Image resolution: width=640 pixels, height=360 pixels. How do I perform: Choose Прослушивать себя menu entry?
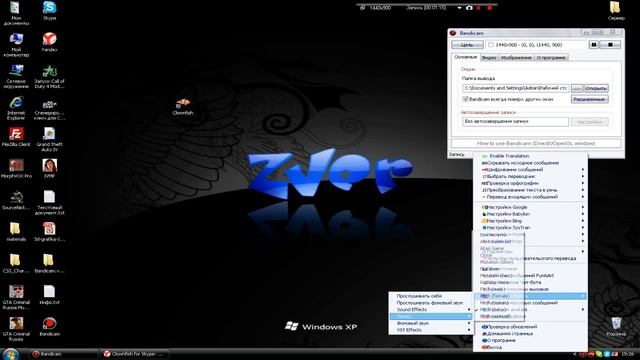pos(431,296)
